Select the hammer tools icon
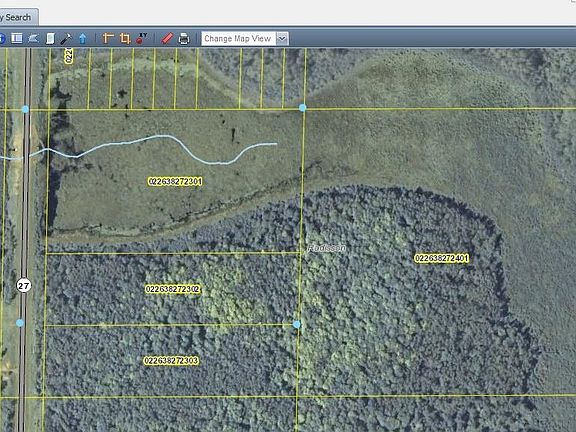 66,38
